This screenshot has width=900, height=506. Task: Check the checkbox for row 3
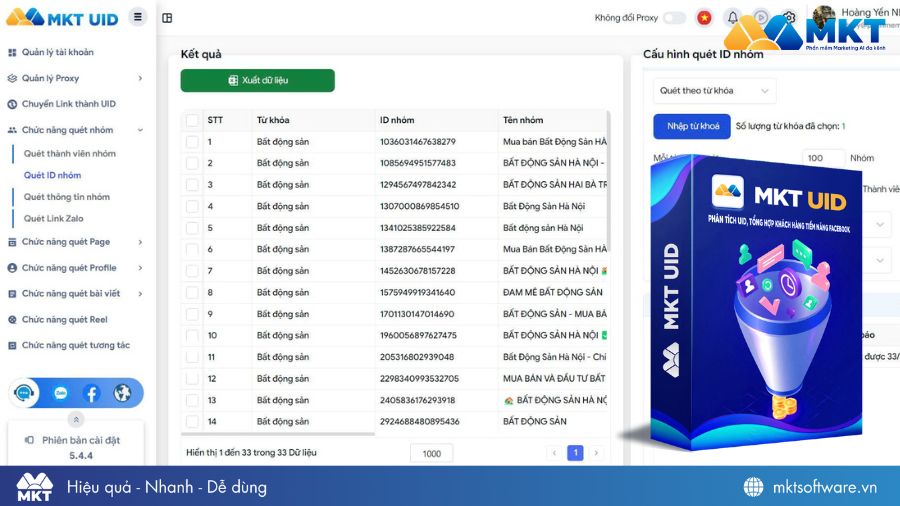tap(192, 185)
